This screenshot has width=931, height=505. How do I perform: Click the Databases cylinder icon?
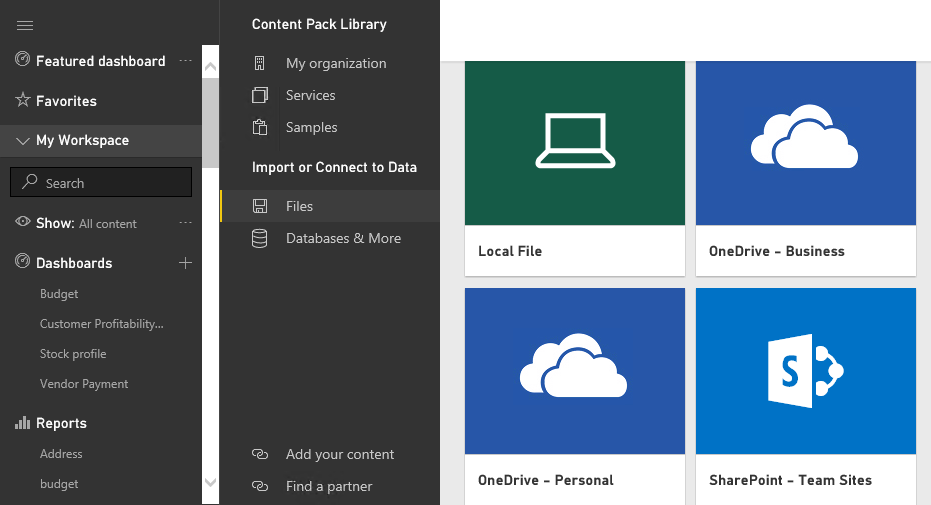click(259, 238)
